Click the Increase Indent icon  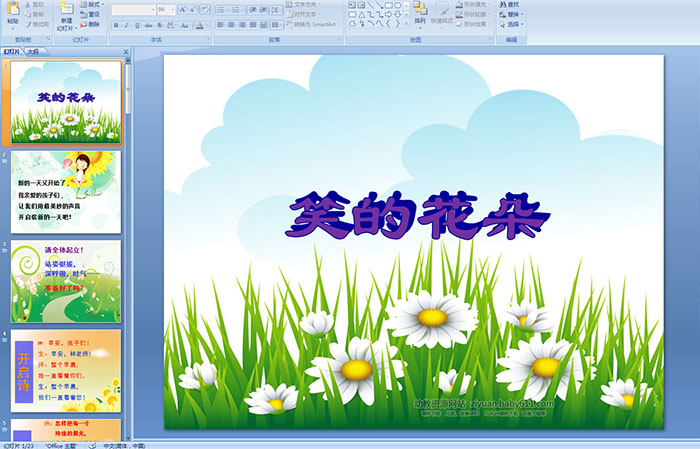(263, 9)
